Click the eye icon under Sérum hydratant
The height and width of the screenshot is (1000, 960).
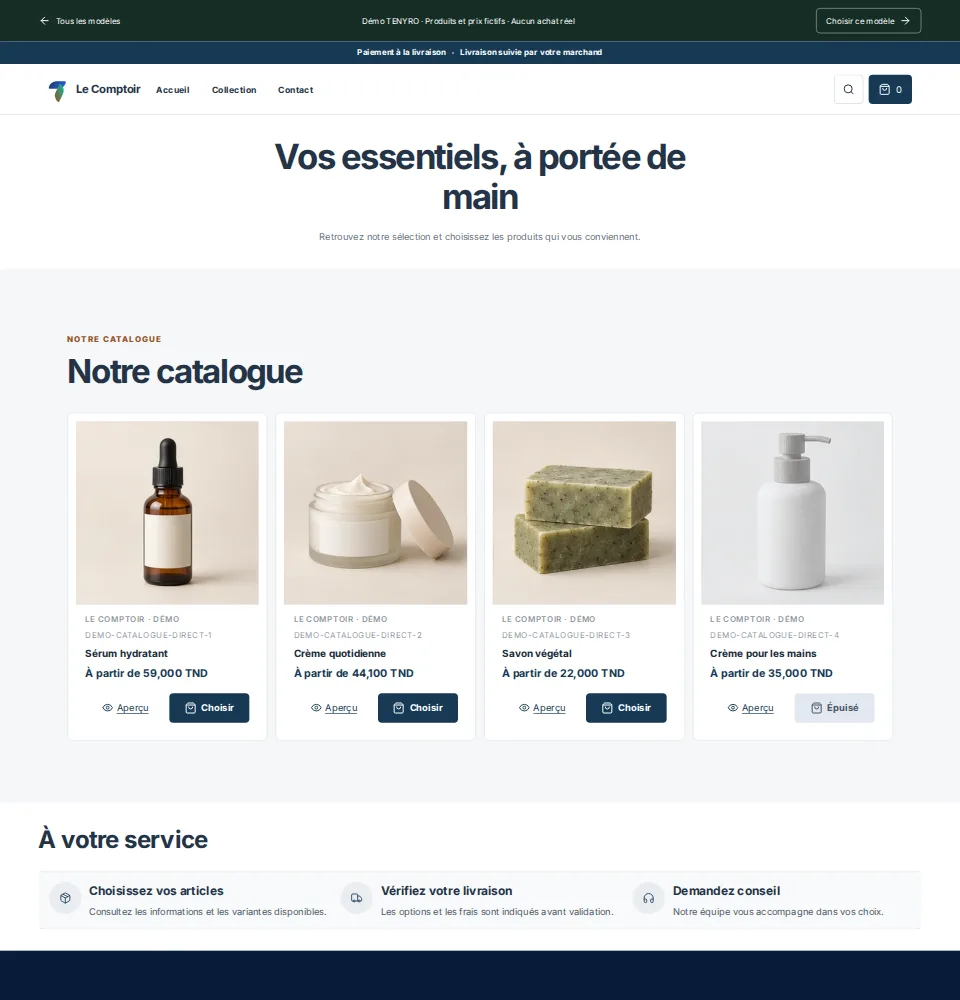click(107, 708)
